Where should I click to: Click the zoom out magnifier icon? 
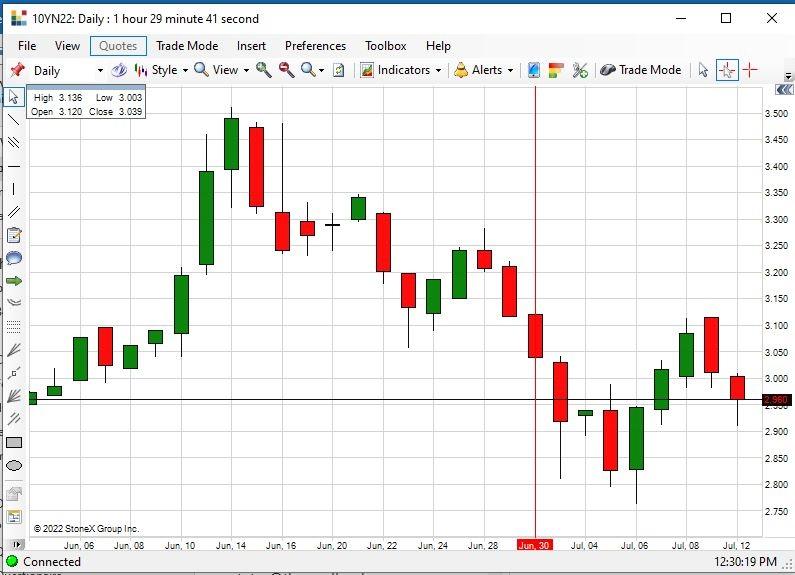click(286, 70)
